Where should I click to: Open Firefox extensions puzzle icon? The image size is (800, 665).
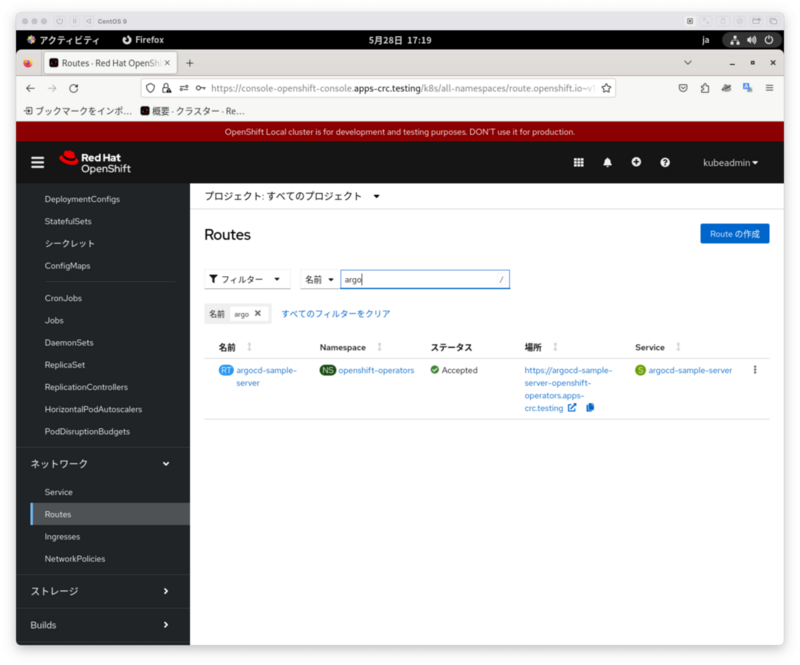[x=705, y=88]
